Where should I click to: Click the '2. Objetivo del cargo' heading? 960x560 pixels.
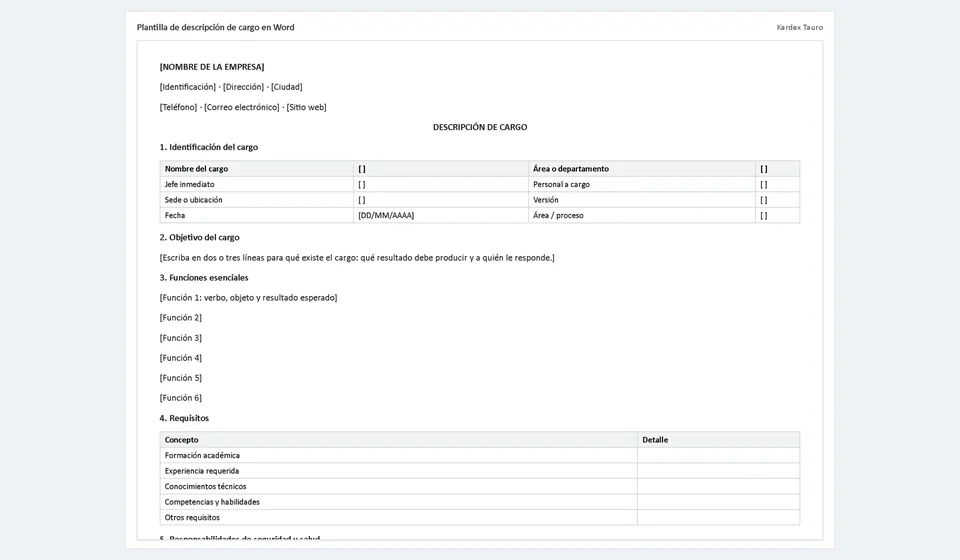200,237
